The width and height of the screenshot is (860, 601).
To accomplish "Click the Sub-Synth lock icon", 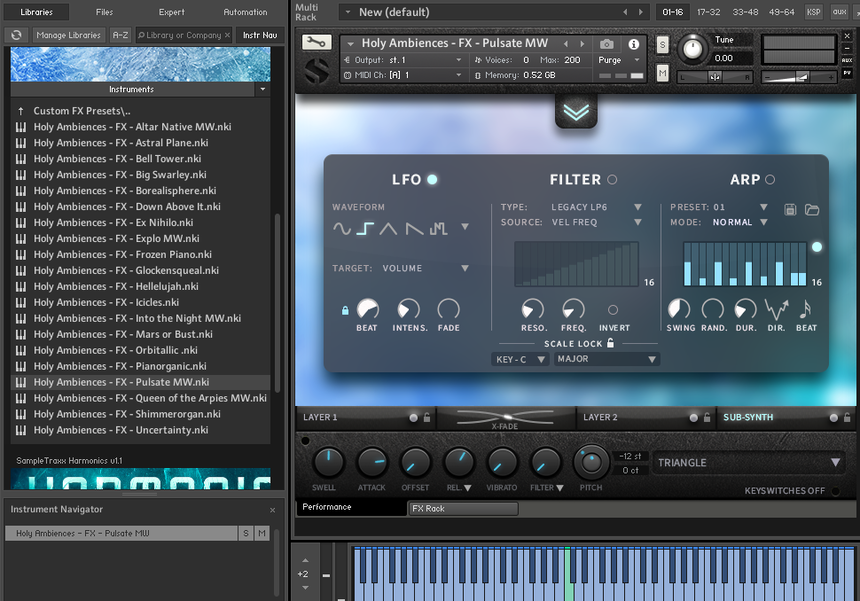I will (847, 418).
